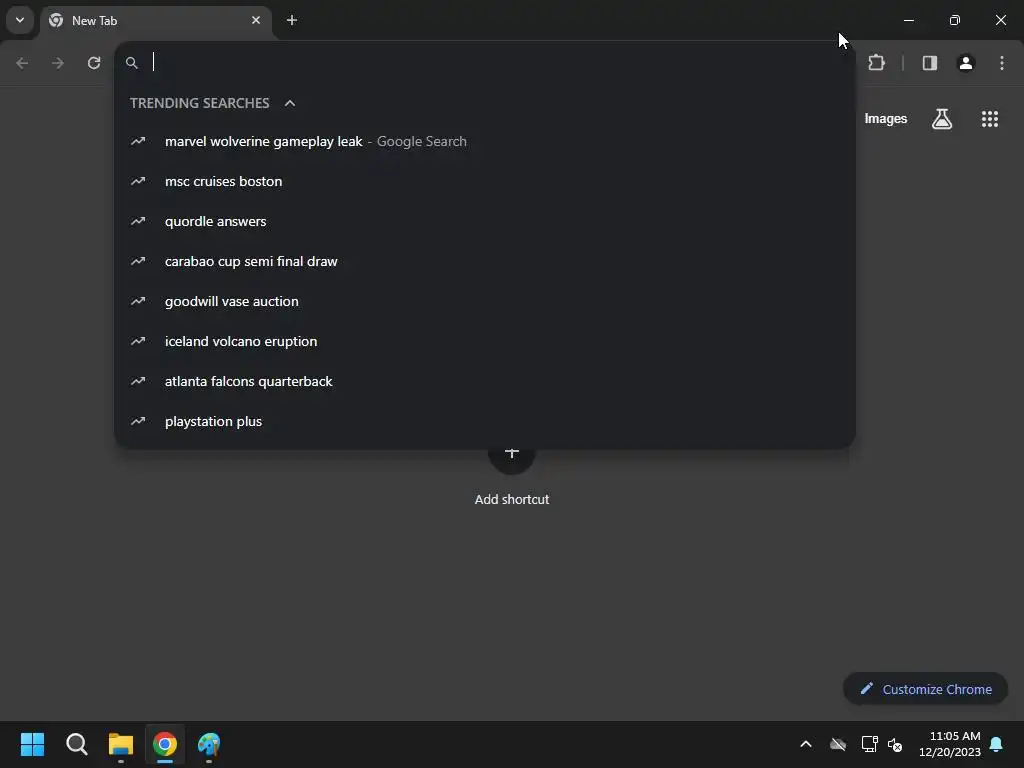
Task: Show hidden system tray icons
Action: (806, 744)
